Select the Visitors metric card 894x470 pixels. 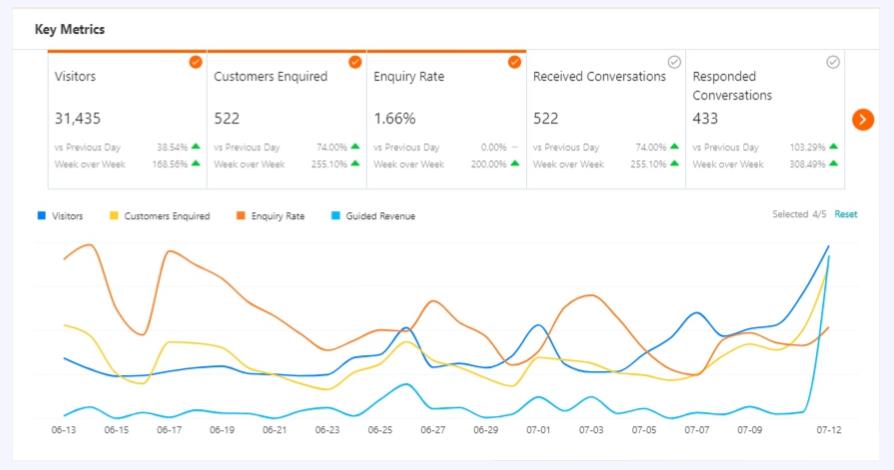click(x=127, y=119)
